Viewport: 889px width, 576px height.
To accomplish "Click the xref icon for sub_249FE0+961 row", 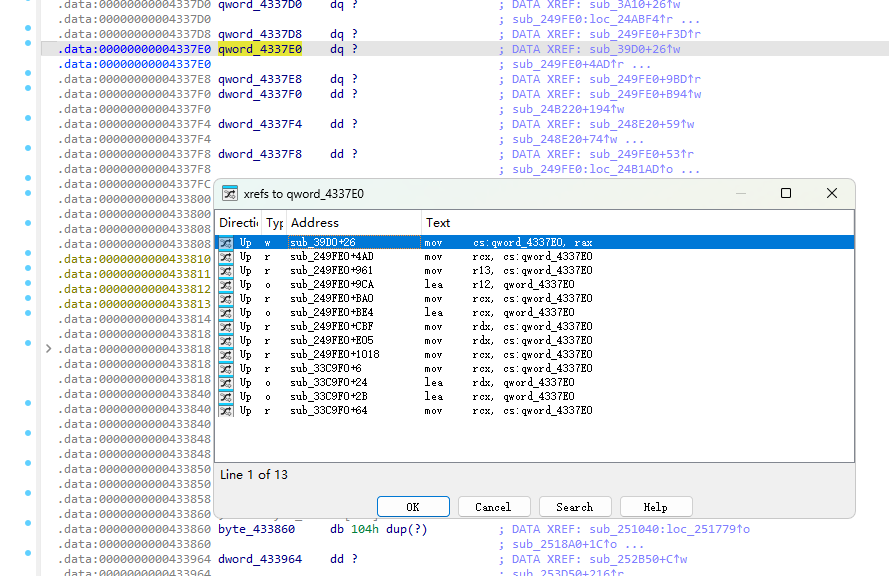I will coord(226,271).
